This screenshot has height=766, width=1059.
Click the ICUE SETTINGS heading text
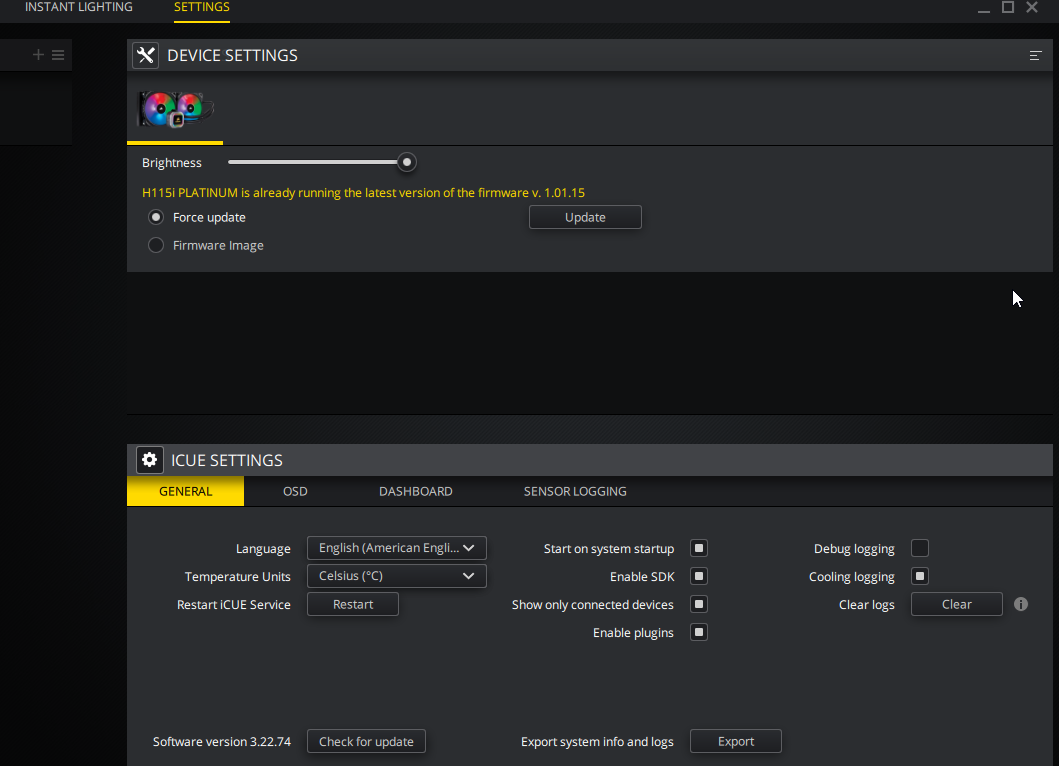point(226,460)
